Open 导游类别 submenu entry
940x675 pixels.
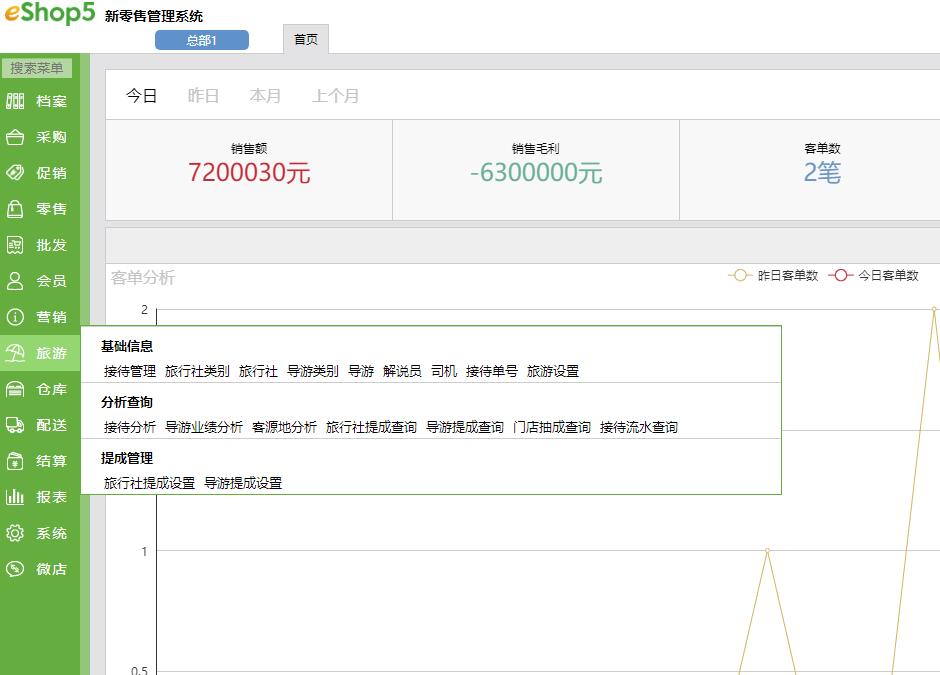click(313, 371)
